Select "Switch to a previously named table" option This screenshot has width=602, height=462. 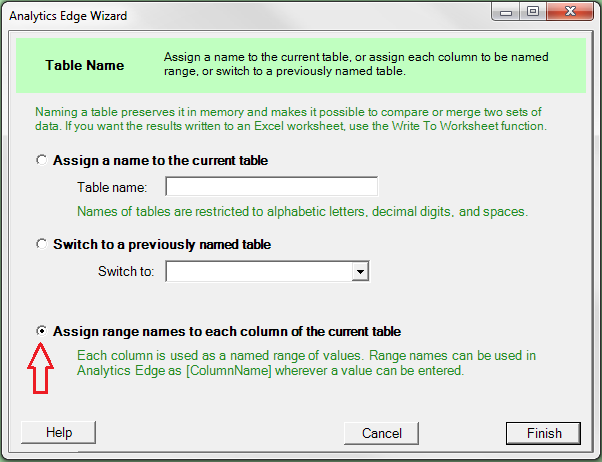pos(41,244)
